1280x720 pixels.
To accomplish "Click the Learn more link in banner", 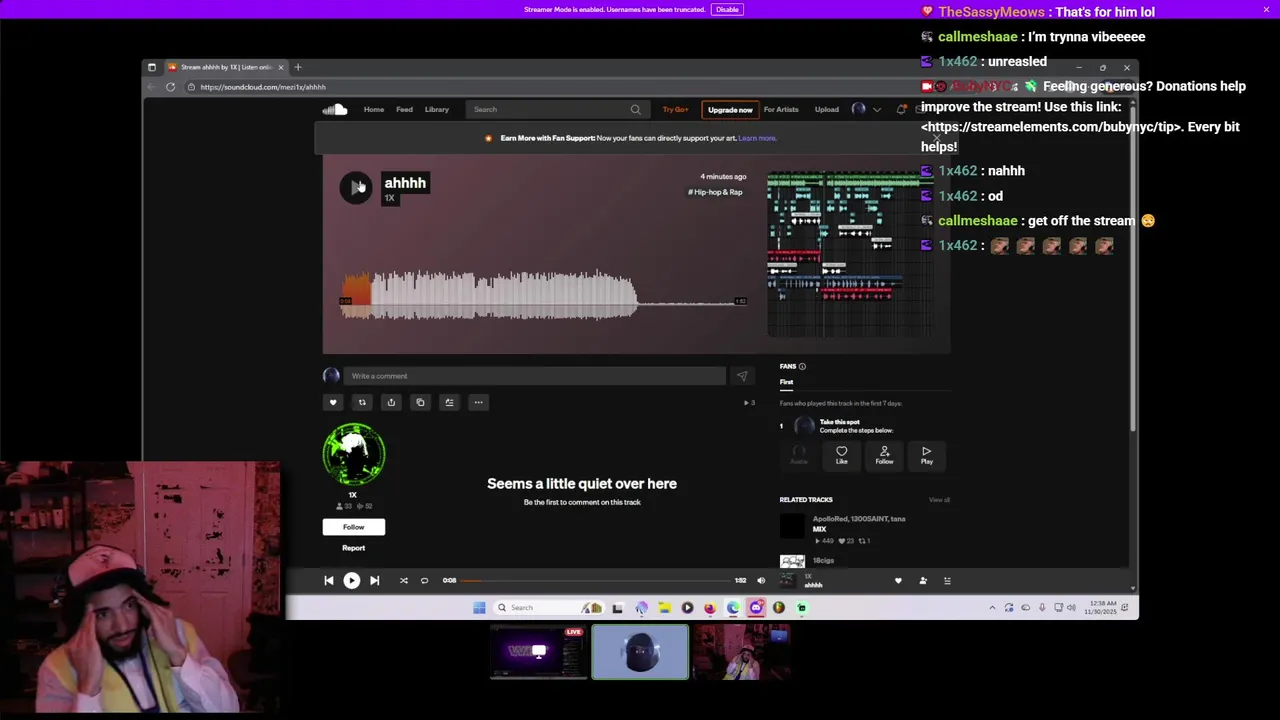I will (757, 138).
